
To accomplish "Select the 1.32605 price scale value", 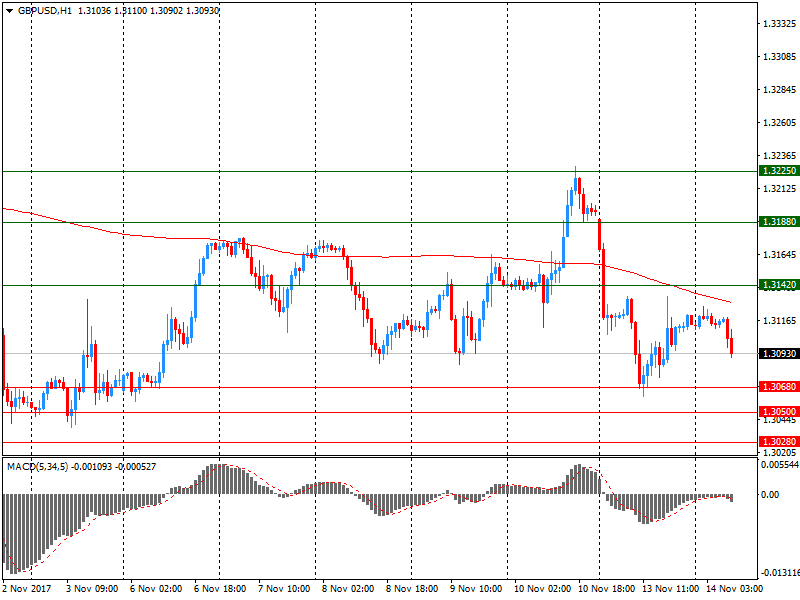I will (780, 122).
